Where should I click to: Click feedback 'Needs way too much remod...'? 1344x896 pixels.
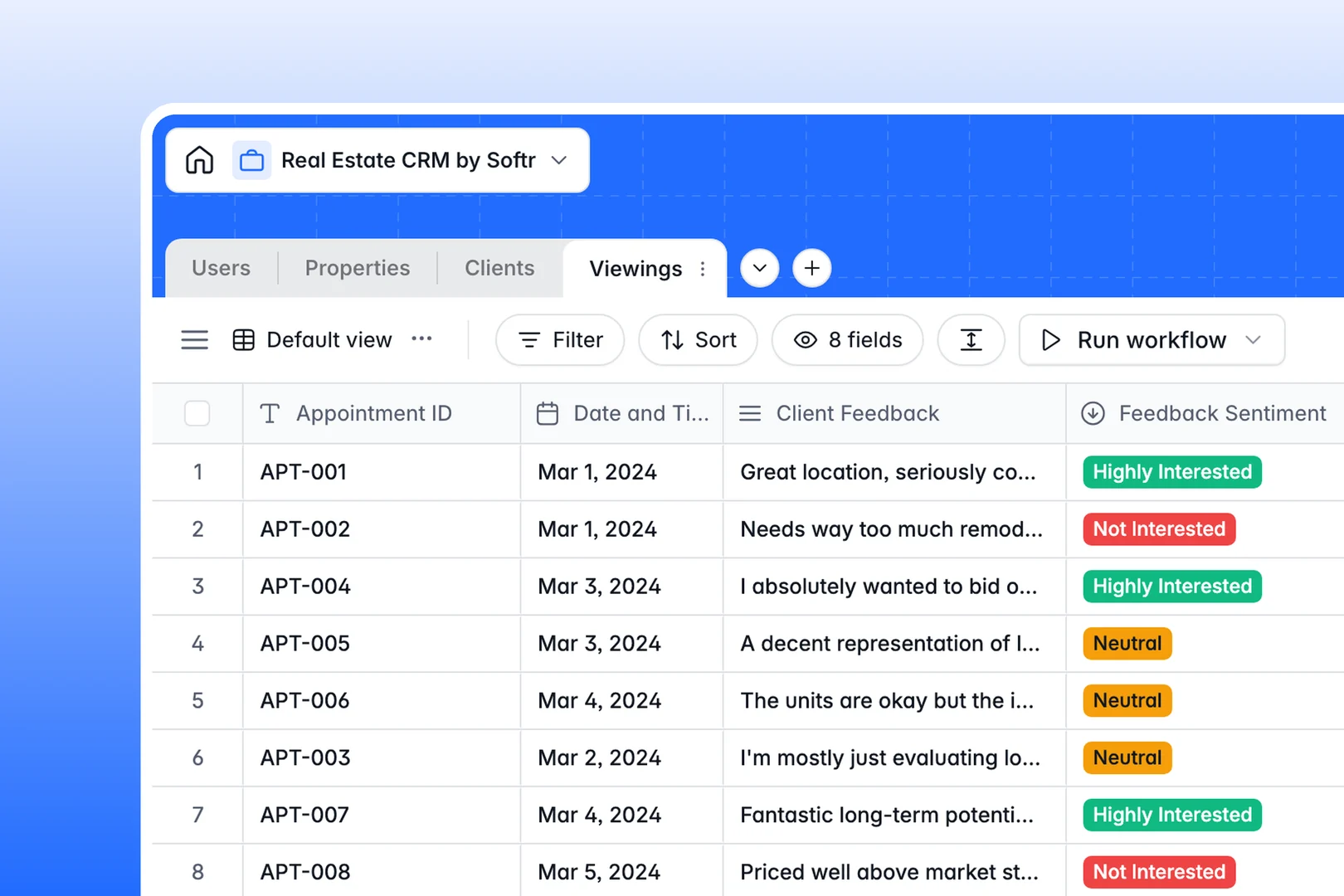point(894,529)
